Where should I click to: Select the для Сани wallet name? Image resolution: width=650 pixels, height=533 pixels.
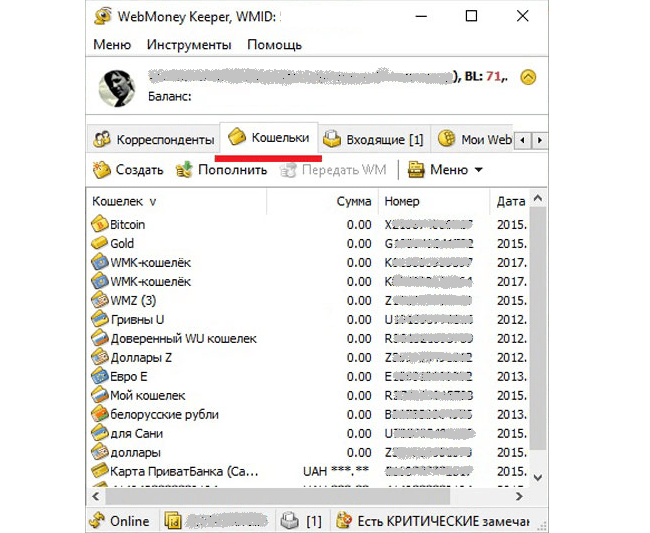point(136,434)
